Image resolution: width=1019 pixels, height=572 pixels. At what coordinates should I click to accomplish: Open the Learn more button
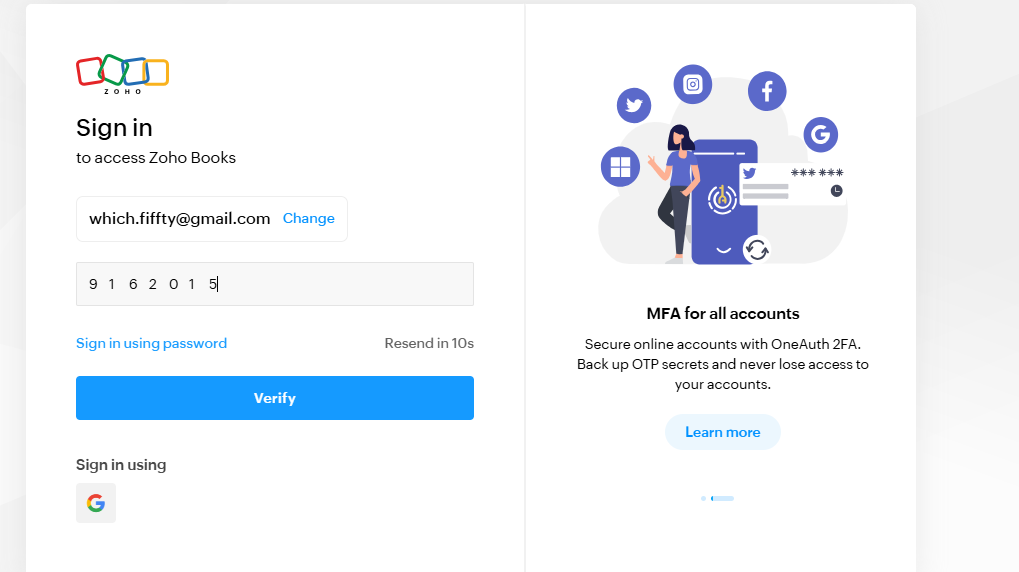(x=722, y=432)
